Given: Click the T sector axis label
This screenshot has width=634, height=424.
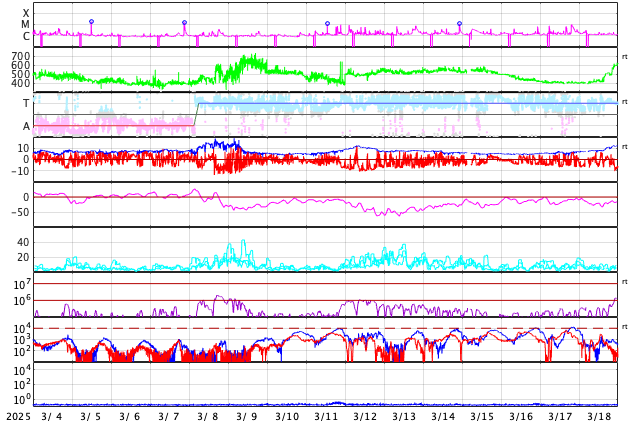Looking at the screenshot, I should coord(26,103).
